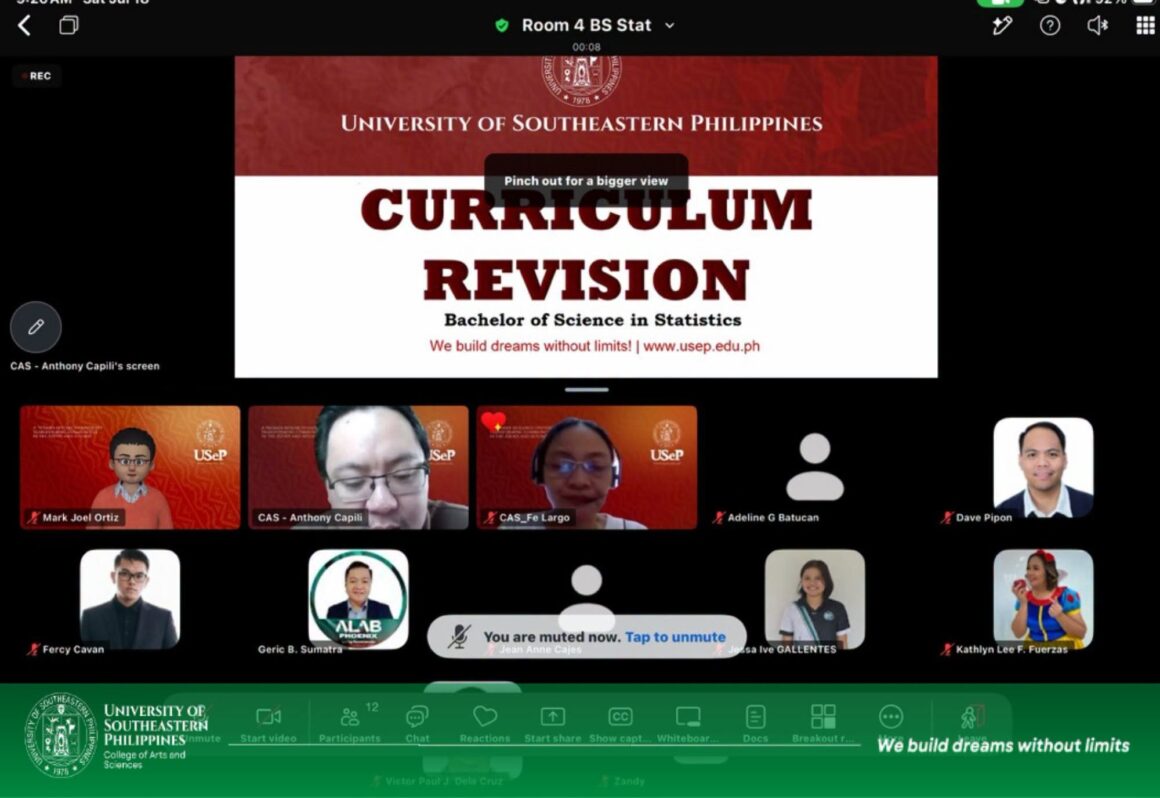Expand the Room 4 BS Stat dropdown
Viewport: 1160px width, 798px height.
[x=670, y=25]
